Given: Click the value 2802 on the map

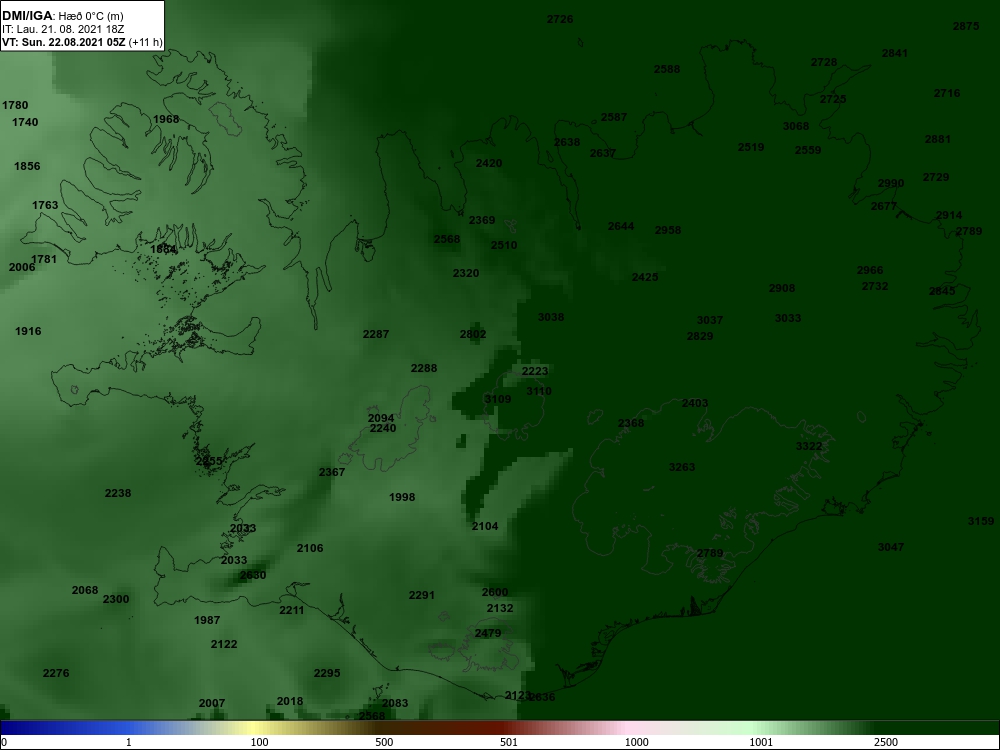Looking at the screenshot, I should pyautogui.click(x=473, y=334).
